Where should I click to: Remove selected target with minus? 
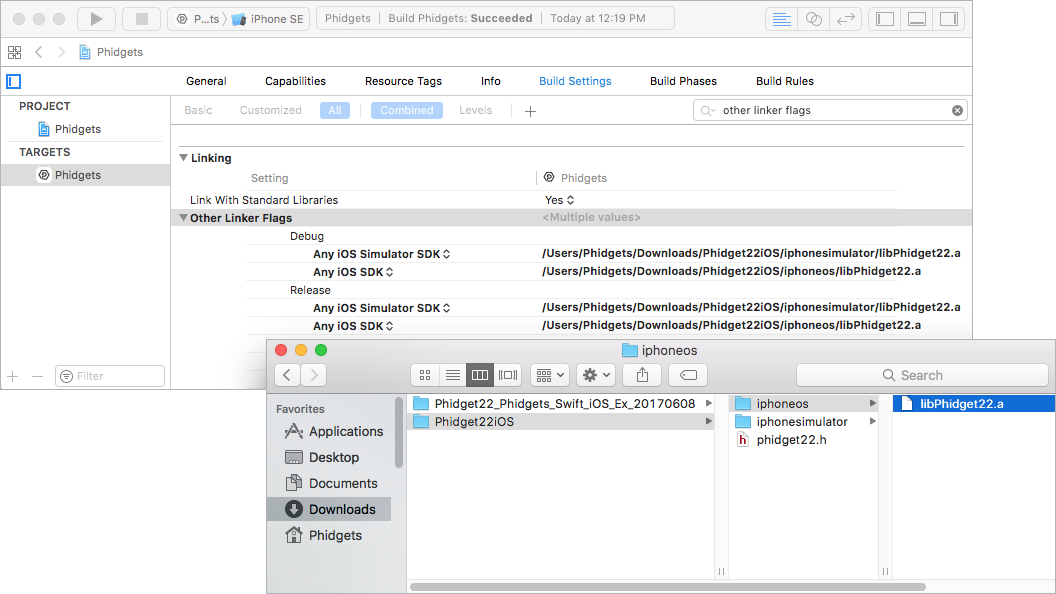pos(38,376)
